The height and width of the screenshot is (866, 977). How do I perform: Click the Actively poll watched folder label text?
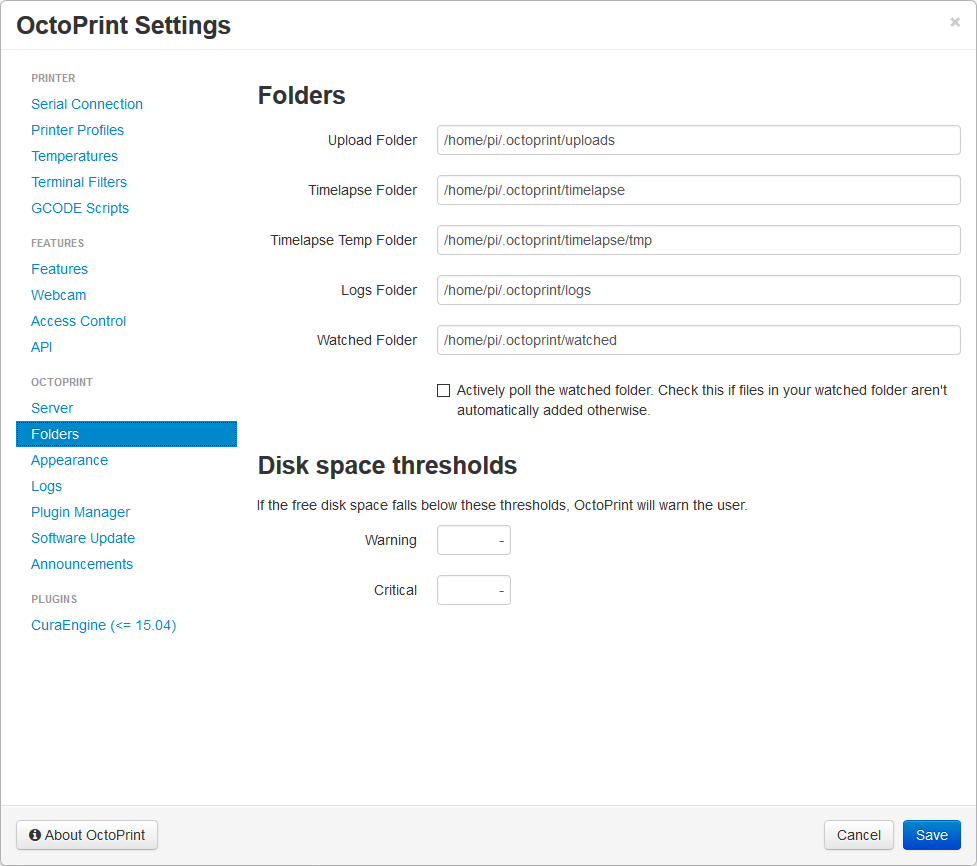702,400
